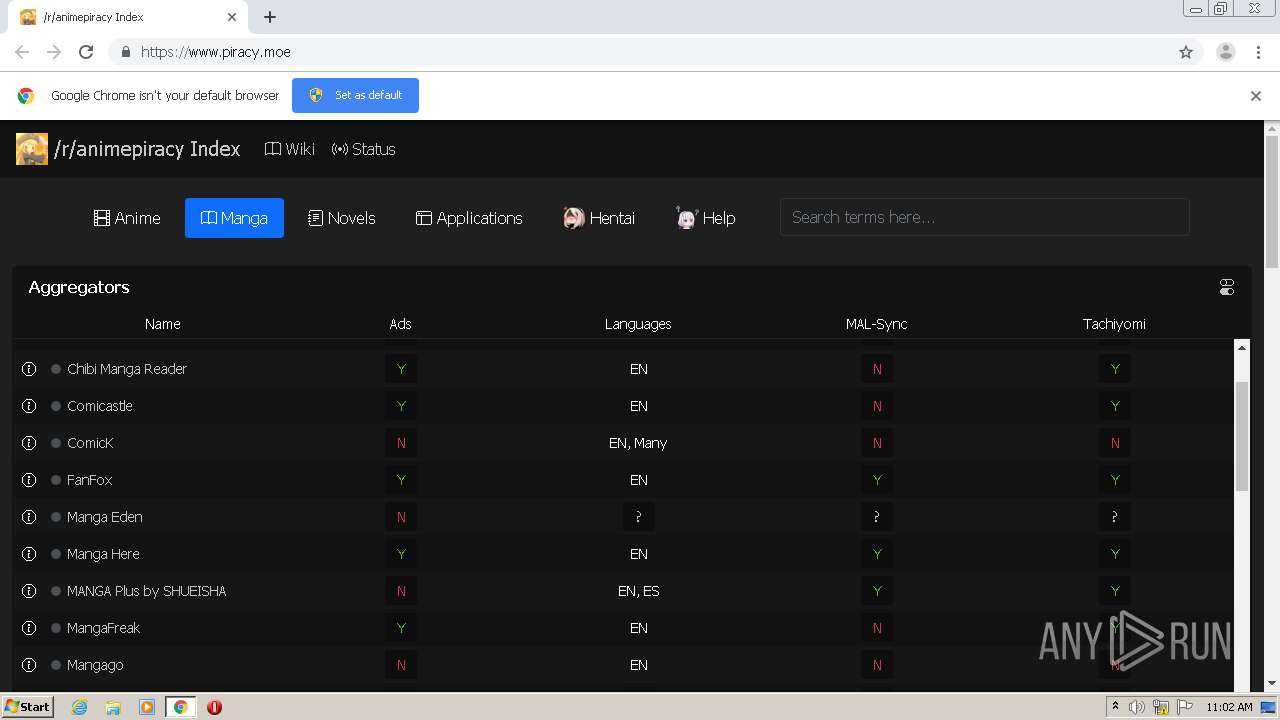Open FanFox entry
The height and width of the screenshot is (720, 1280).
pyautogui.click(x=89, y=480)
